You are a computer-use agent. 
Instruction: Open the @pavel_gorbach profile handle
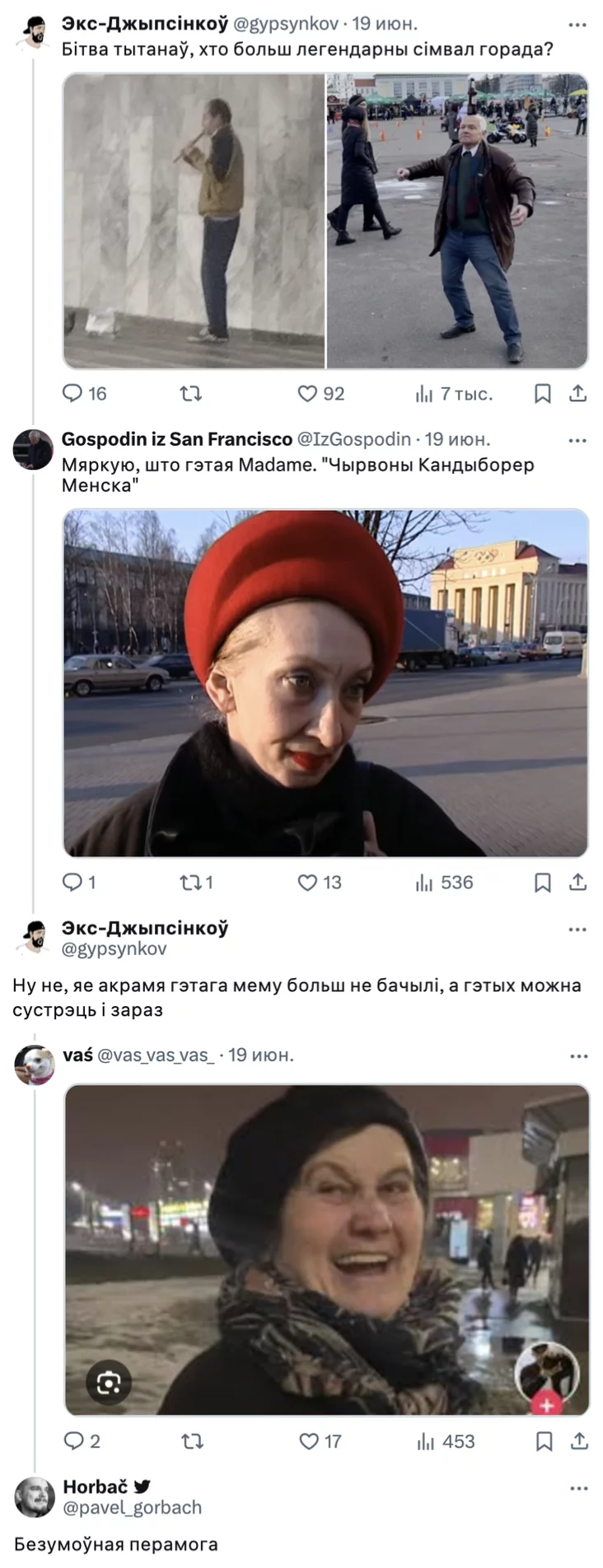(132, 1507)
